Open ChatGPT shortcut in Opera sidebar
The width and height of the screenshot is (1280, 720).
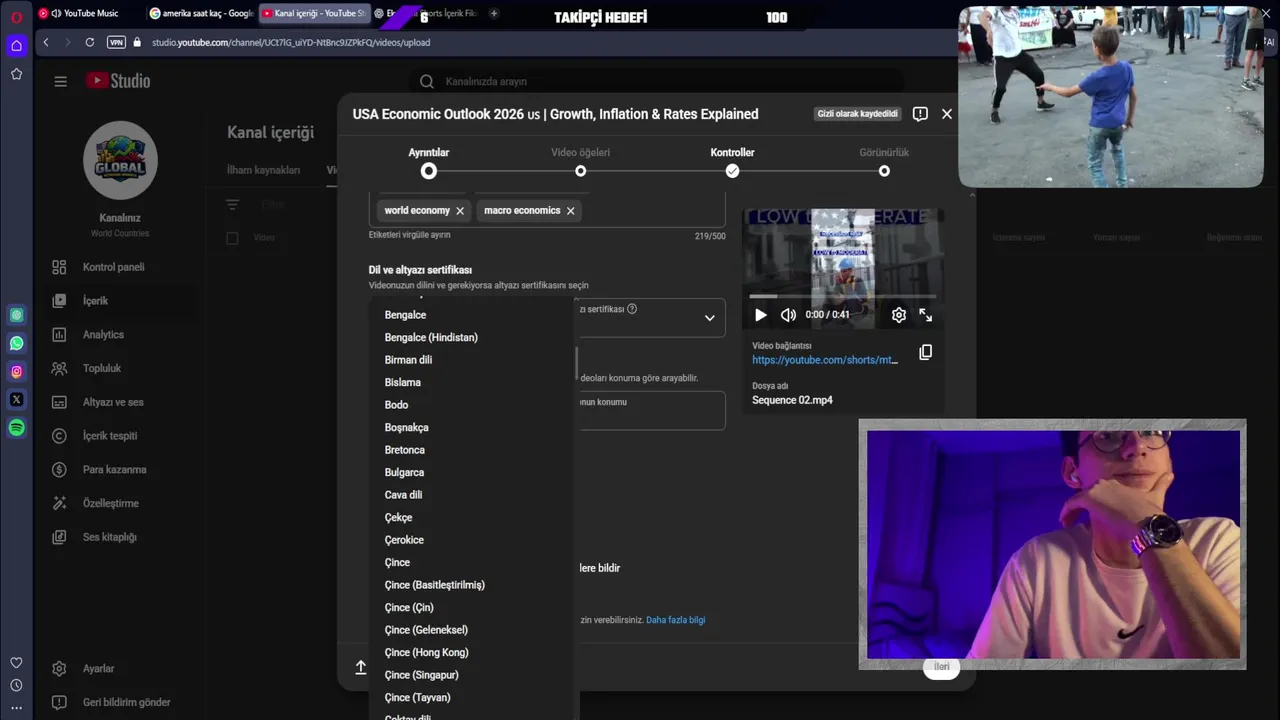pyautogui.click(x=16, y=315)
